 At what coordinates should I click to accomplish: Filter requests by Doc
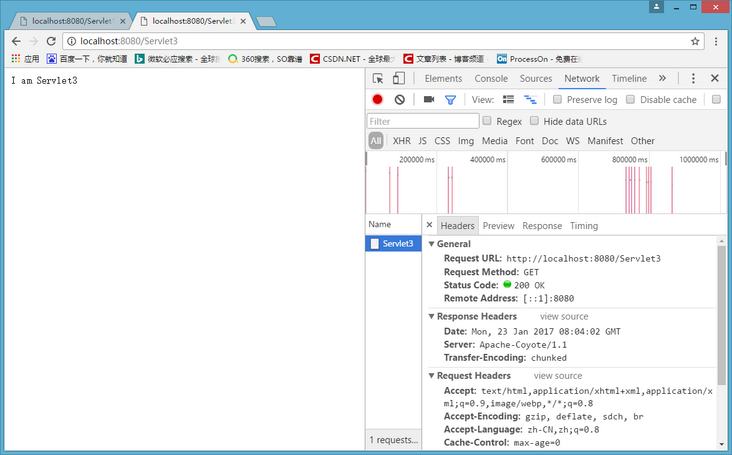pos(550,141)
